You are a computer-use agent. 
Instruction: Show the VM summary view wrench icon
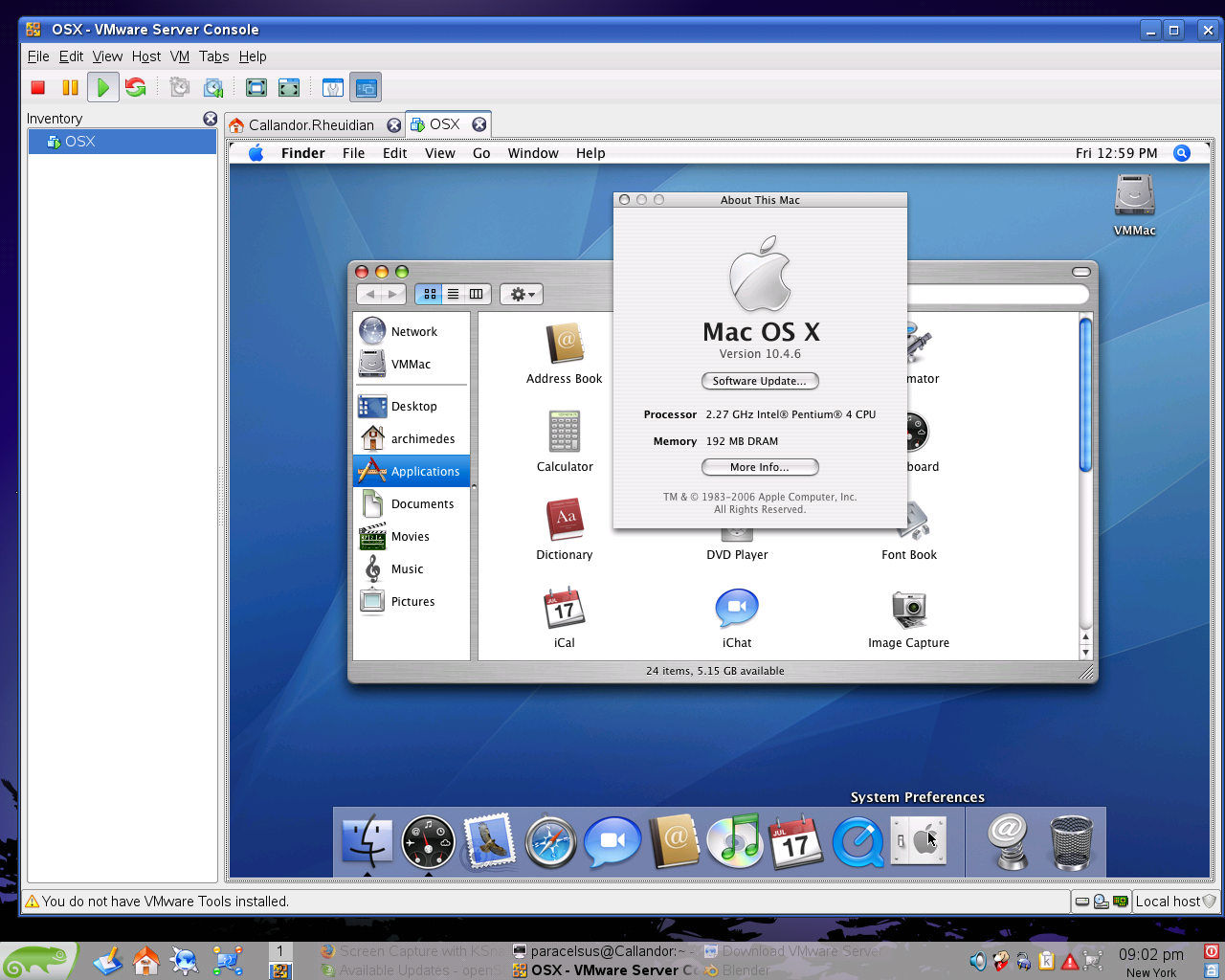(x=332, y=88)
